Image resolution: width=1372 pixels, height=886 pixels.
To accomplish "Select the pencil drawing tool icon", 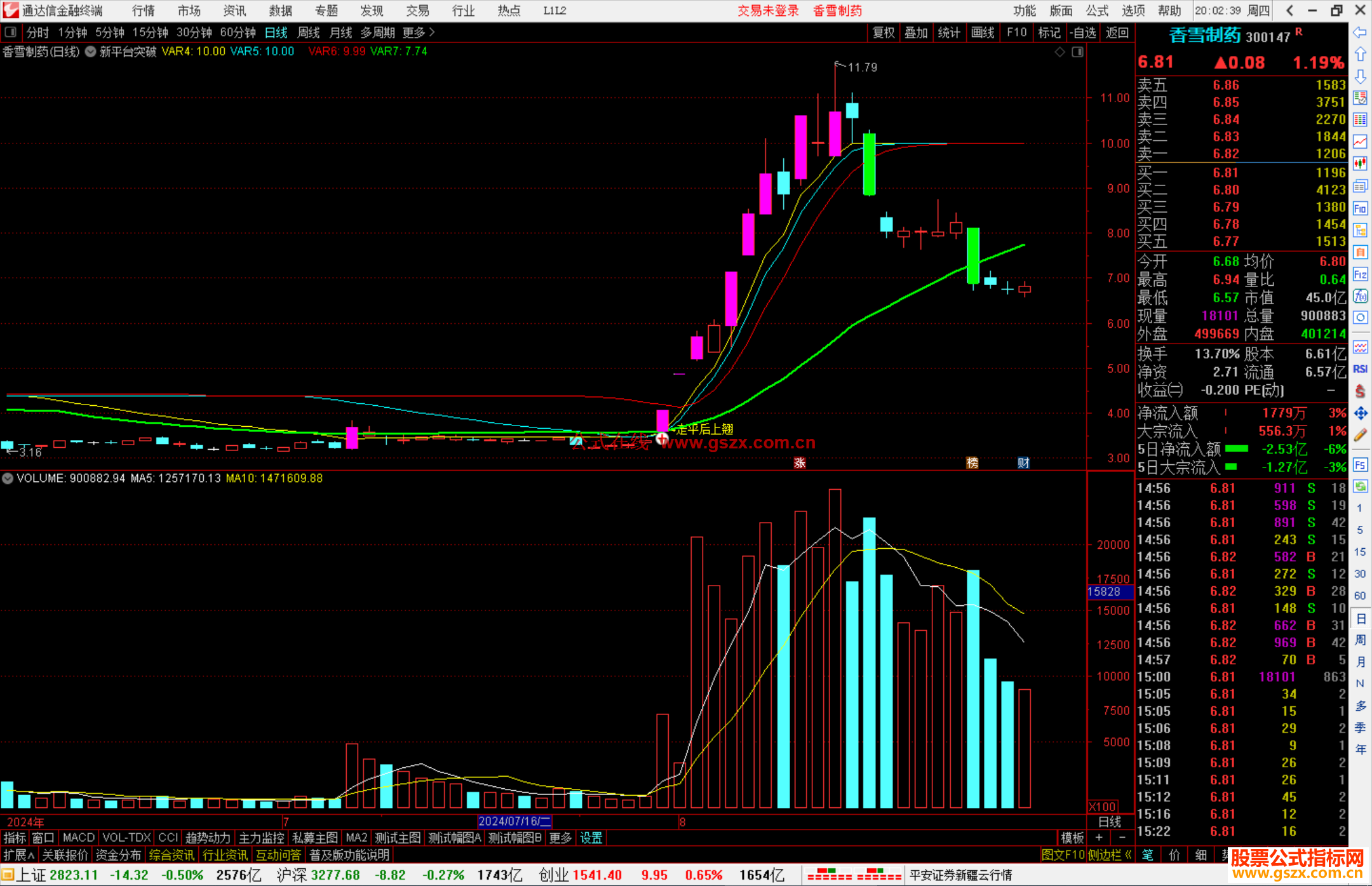I will coord(1360,436).
